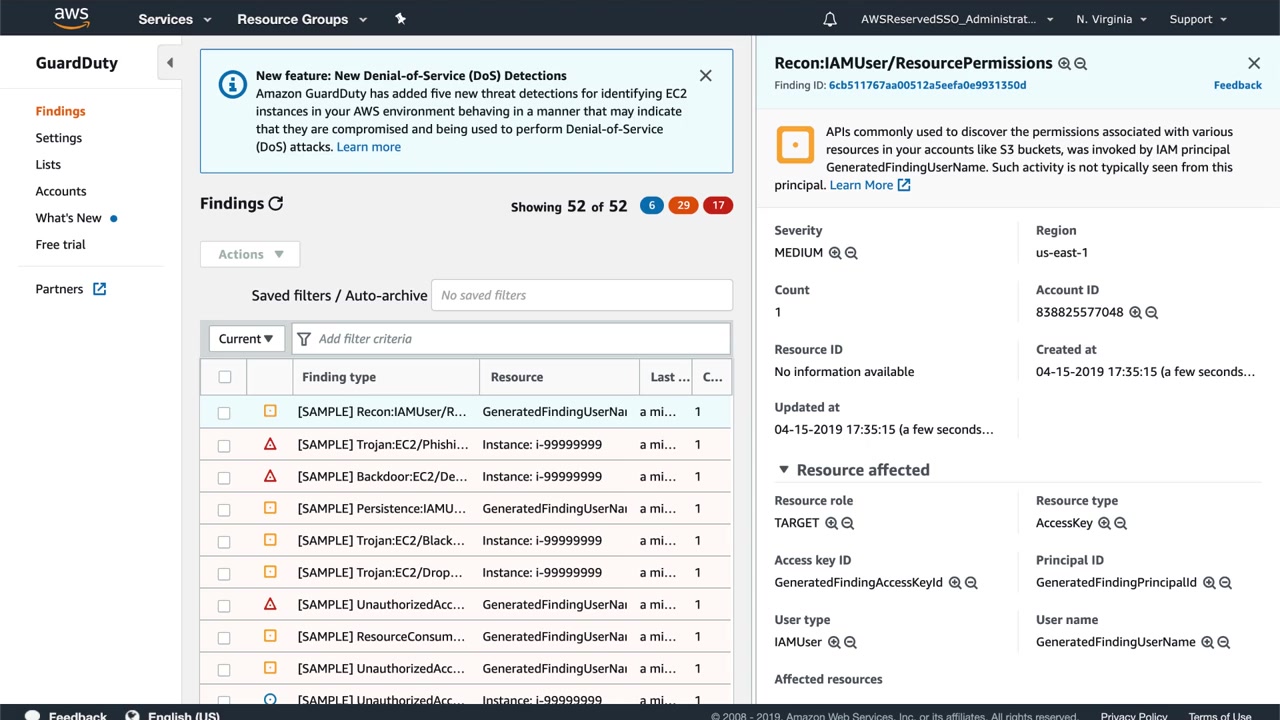
Task: Click zoom-in icon beside AccessKey resource type
Action: (1104, 523)
